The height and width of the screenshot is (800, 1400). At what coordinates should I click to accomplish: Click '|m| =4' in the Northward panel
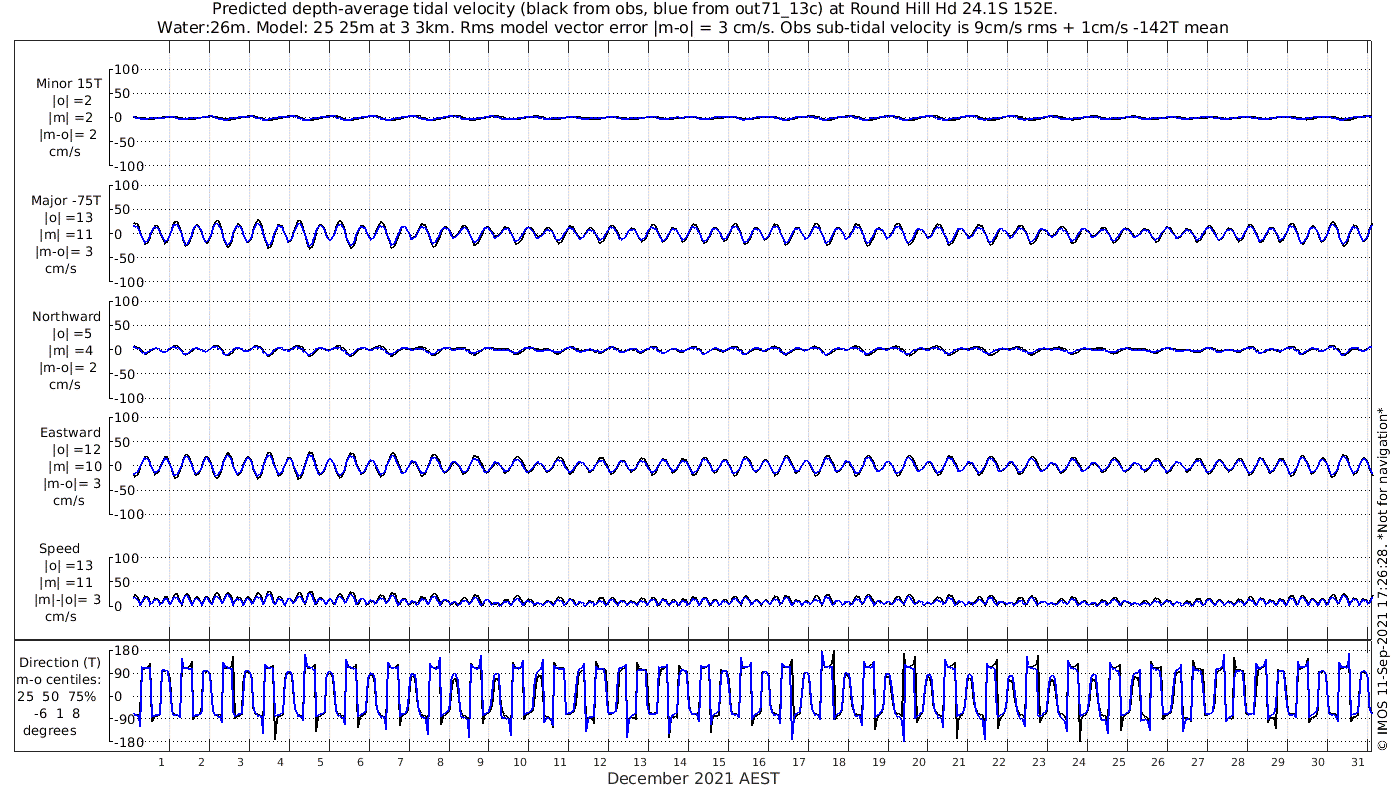[x=71, y=351]
